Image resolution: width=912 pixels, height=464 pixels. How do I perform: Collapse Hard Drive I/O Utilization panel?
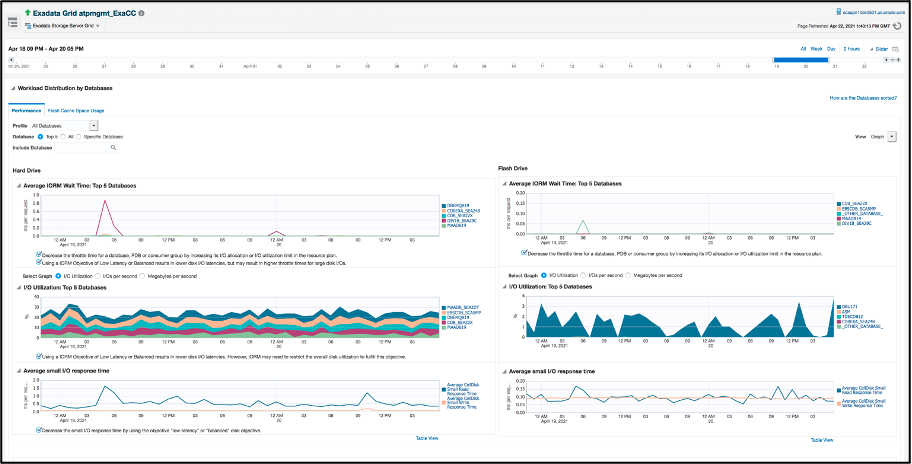click(19, 287)
